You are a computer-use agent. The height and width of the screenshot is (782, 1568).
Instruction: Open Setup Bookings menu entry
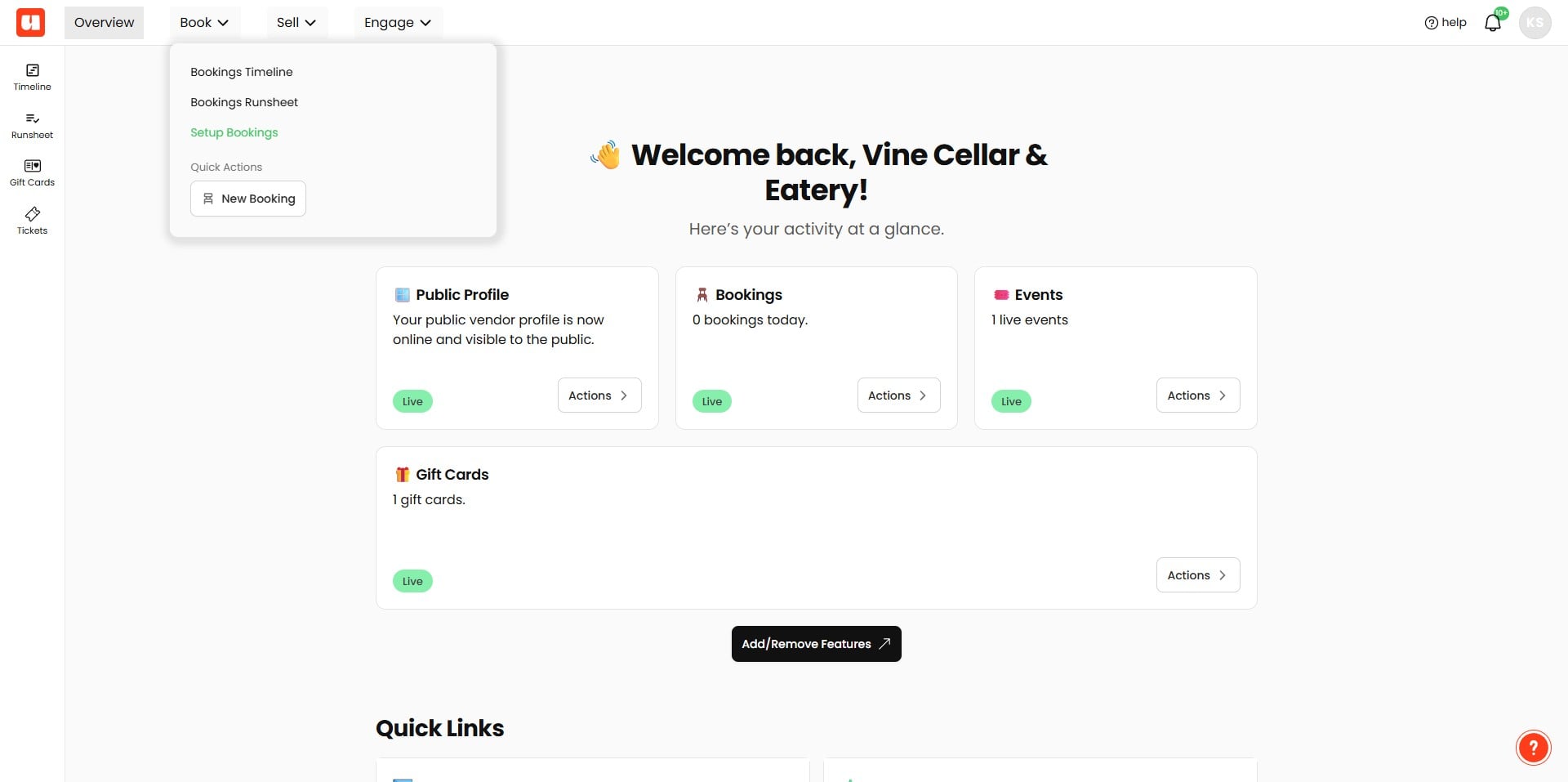click(234, 132)
